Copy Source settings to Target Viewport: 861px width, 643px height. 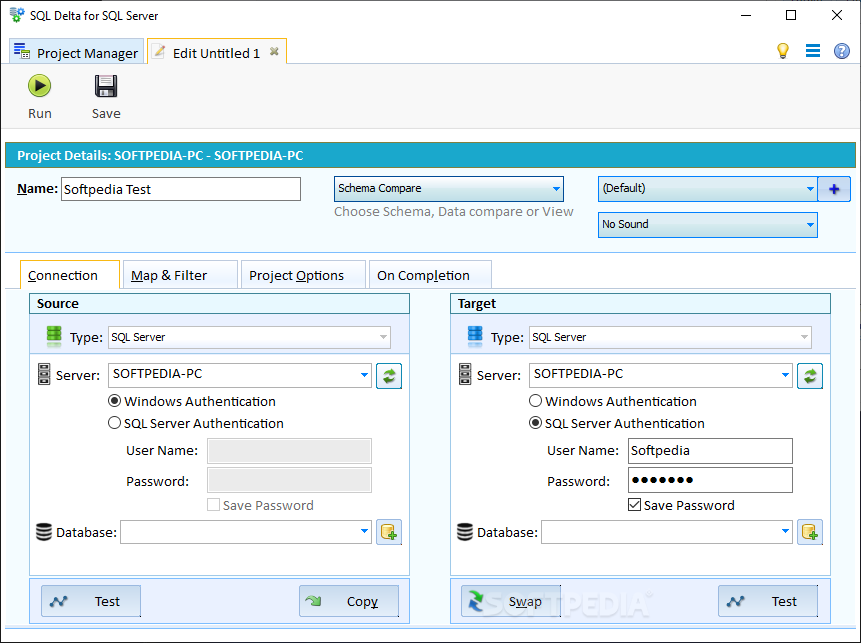[x=349, y=601]
